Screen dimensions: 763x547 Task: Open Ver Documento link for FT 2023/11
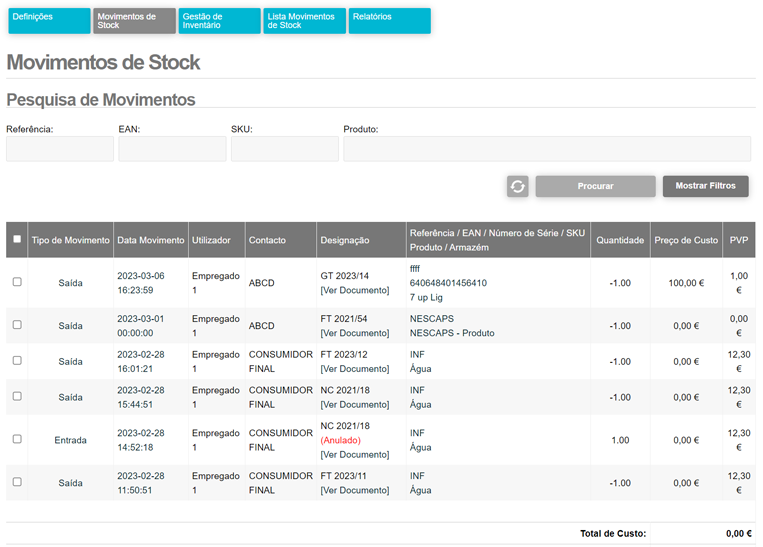point(355,491)
